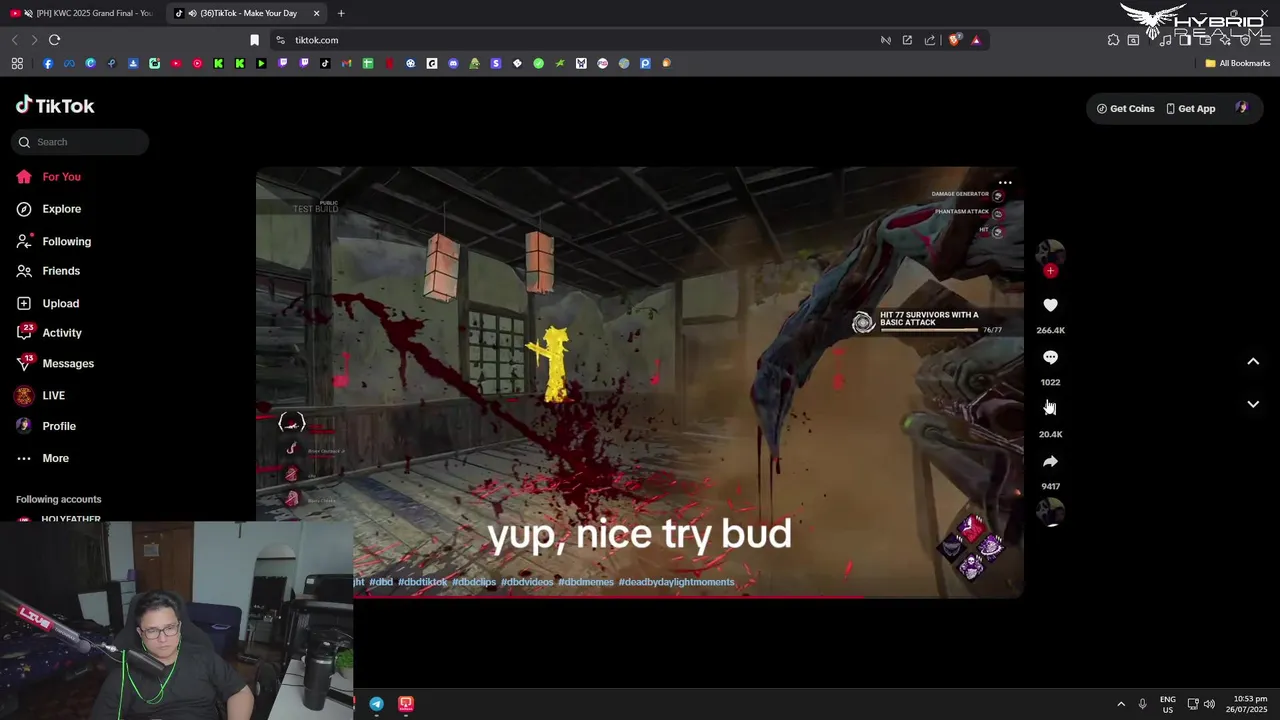Like the video with the heart icon
The image size is (1280, 720).
click(1050, 305)
